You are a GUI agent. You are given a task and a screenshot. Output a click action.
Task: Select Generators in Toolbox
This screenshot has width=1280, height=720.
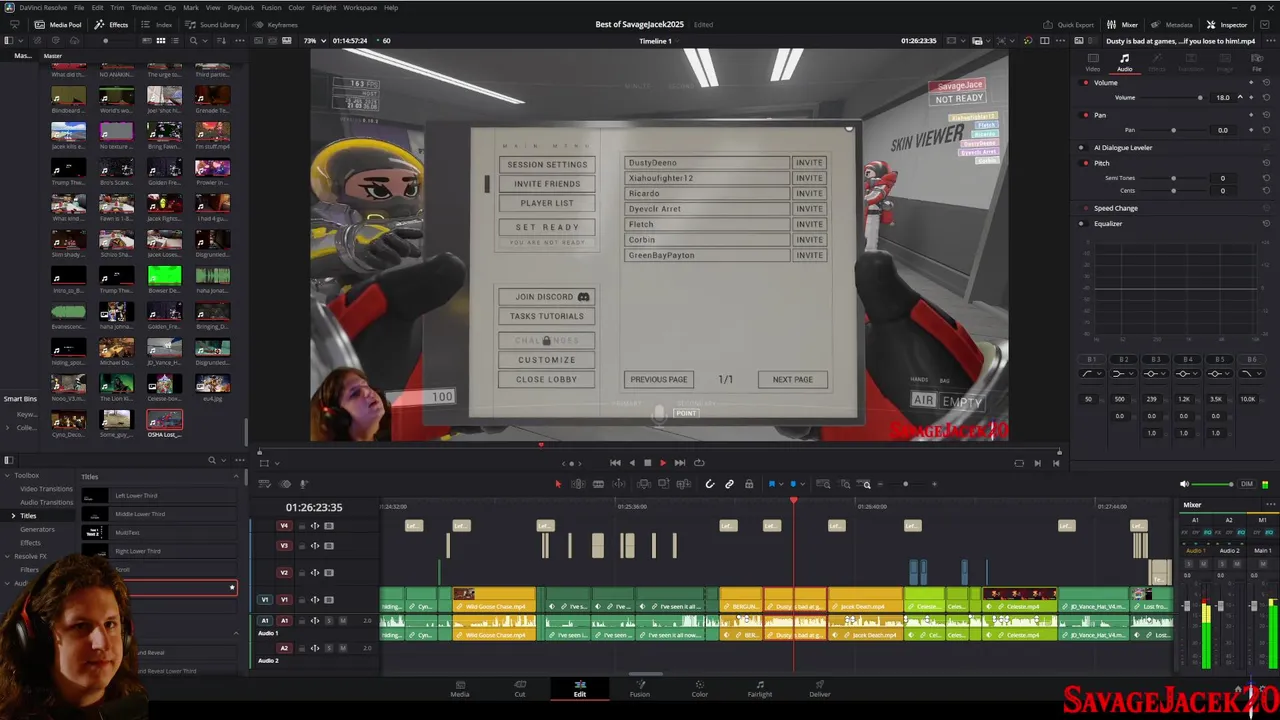[37, 529]
